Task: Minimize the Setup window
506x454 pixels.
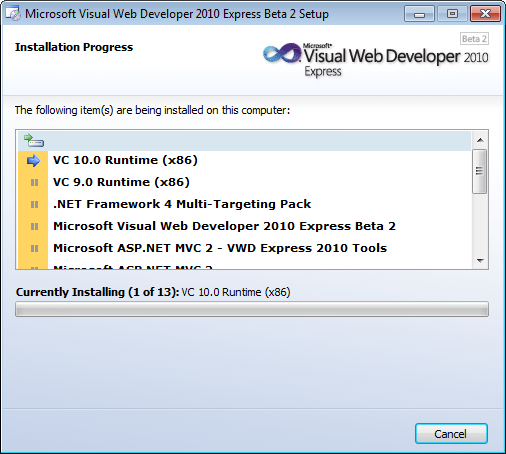Action: [x=419, y=14]
